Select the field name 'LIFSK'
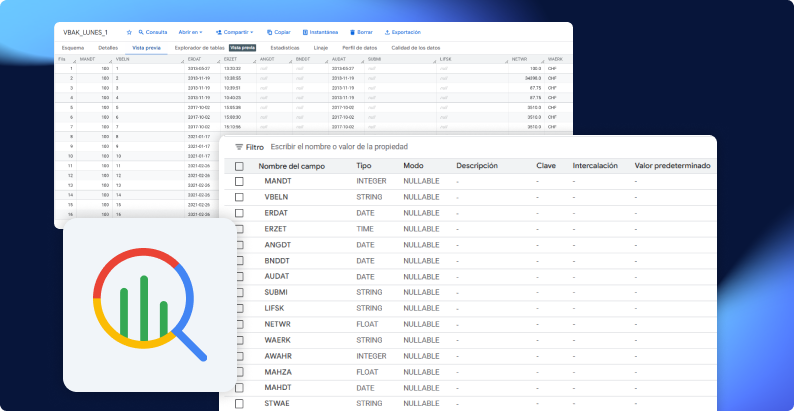 [x=275, y=308]
